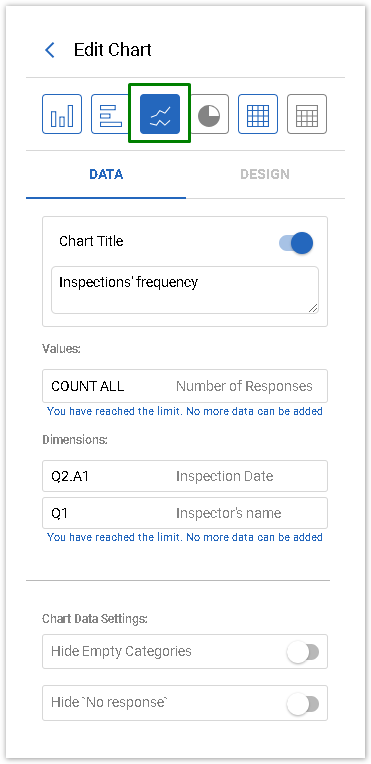Select the line chart type icon
Viewport: 371px width, 764px height.
[x=160, y=114]
